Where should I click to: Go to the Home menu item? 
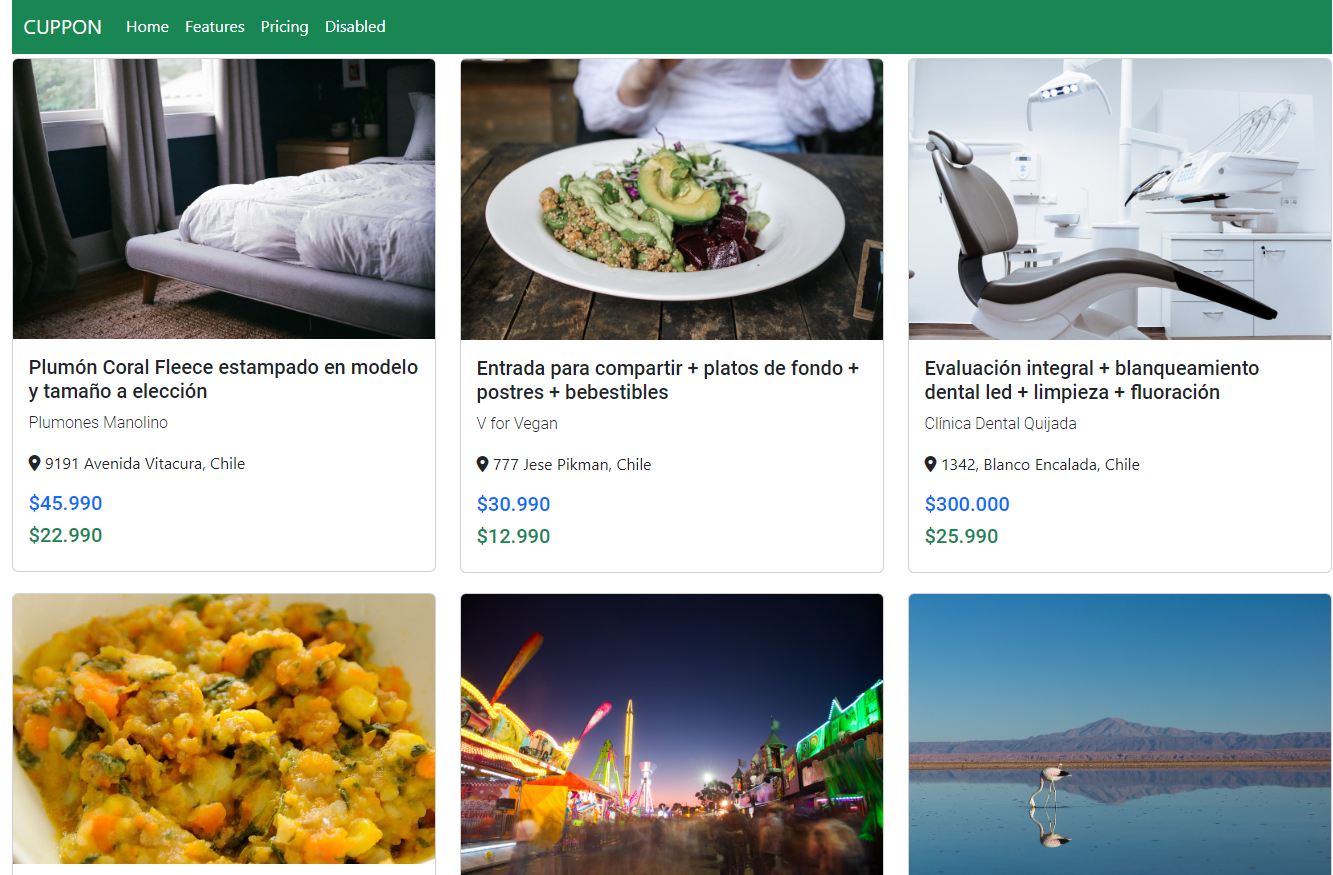[x=147, y=27]
